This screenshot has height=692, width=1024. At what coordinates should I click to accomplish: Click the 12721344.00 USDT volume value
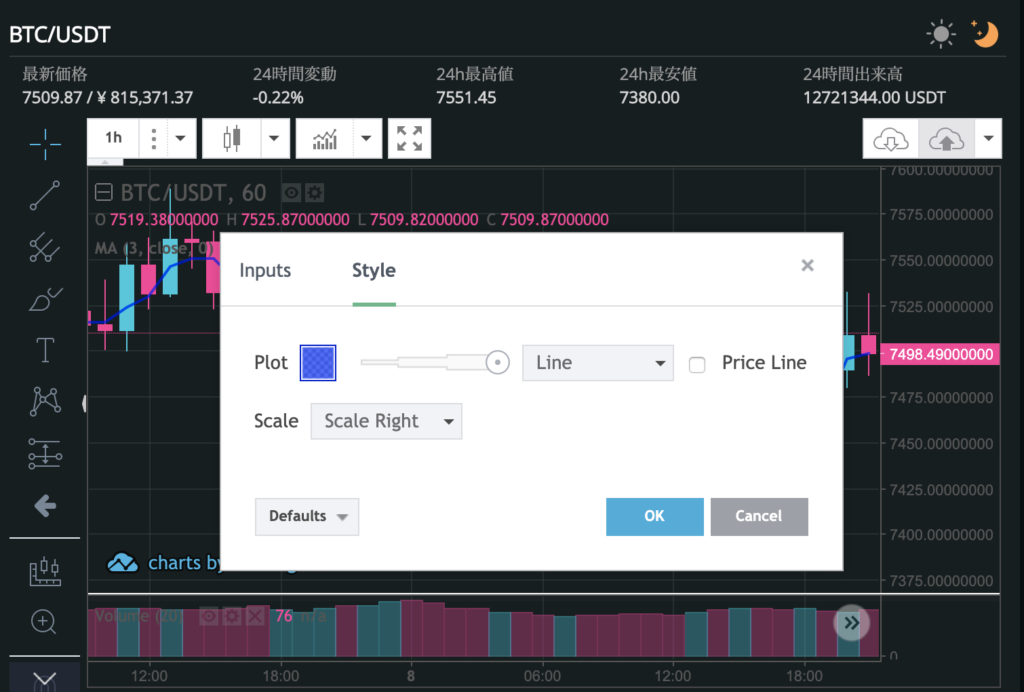click(x=874, y=98)
